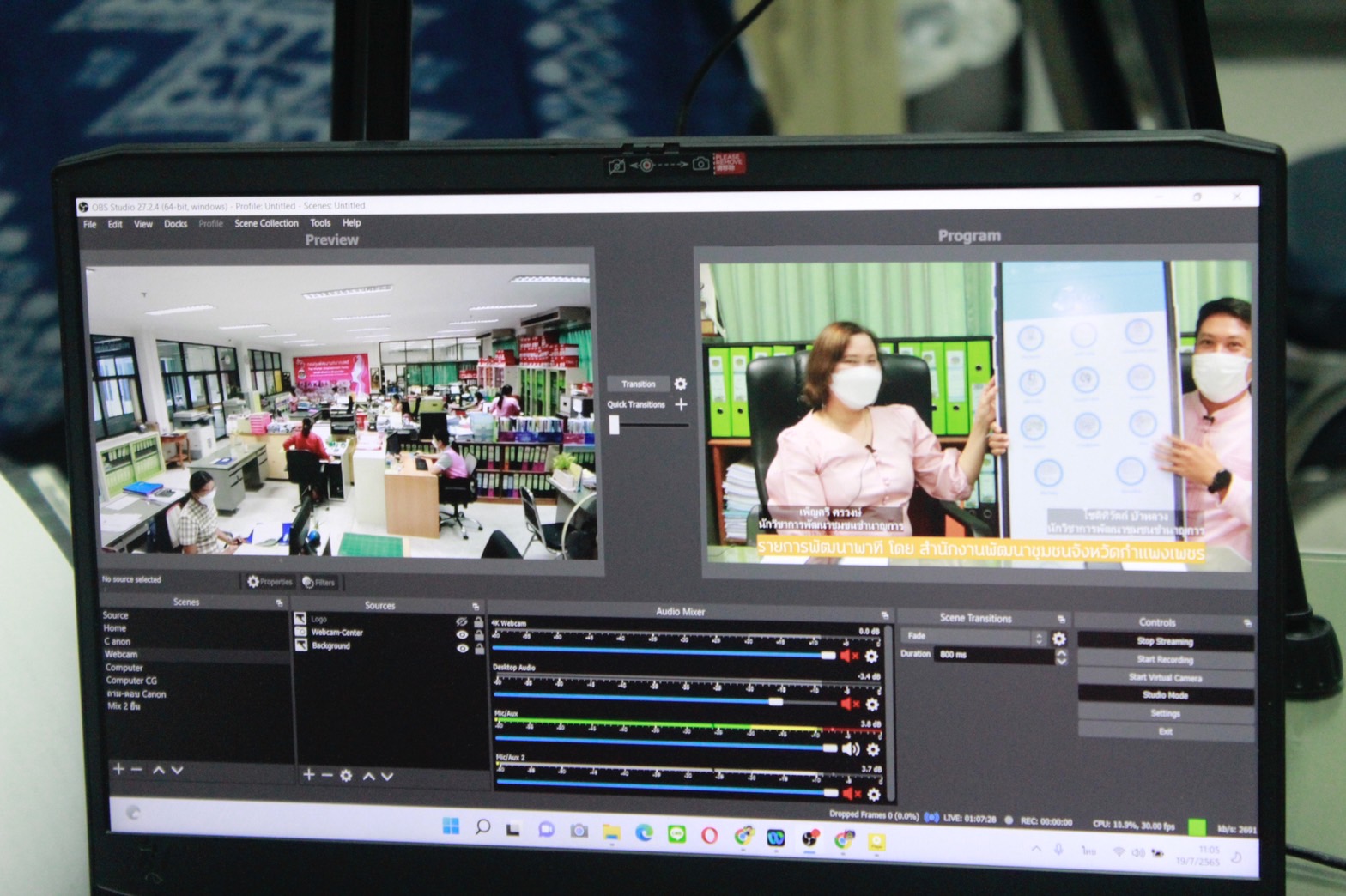1346x896 pixels.
Task: Open source properties gear in Sources toolbar
Action: 346,775
